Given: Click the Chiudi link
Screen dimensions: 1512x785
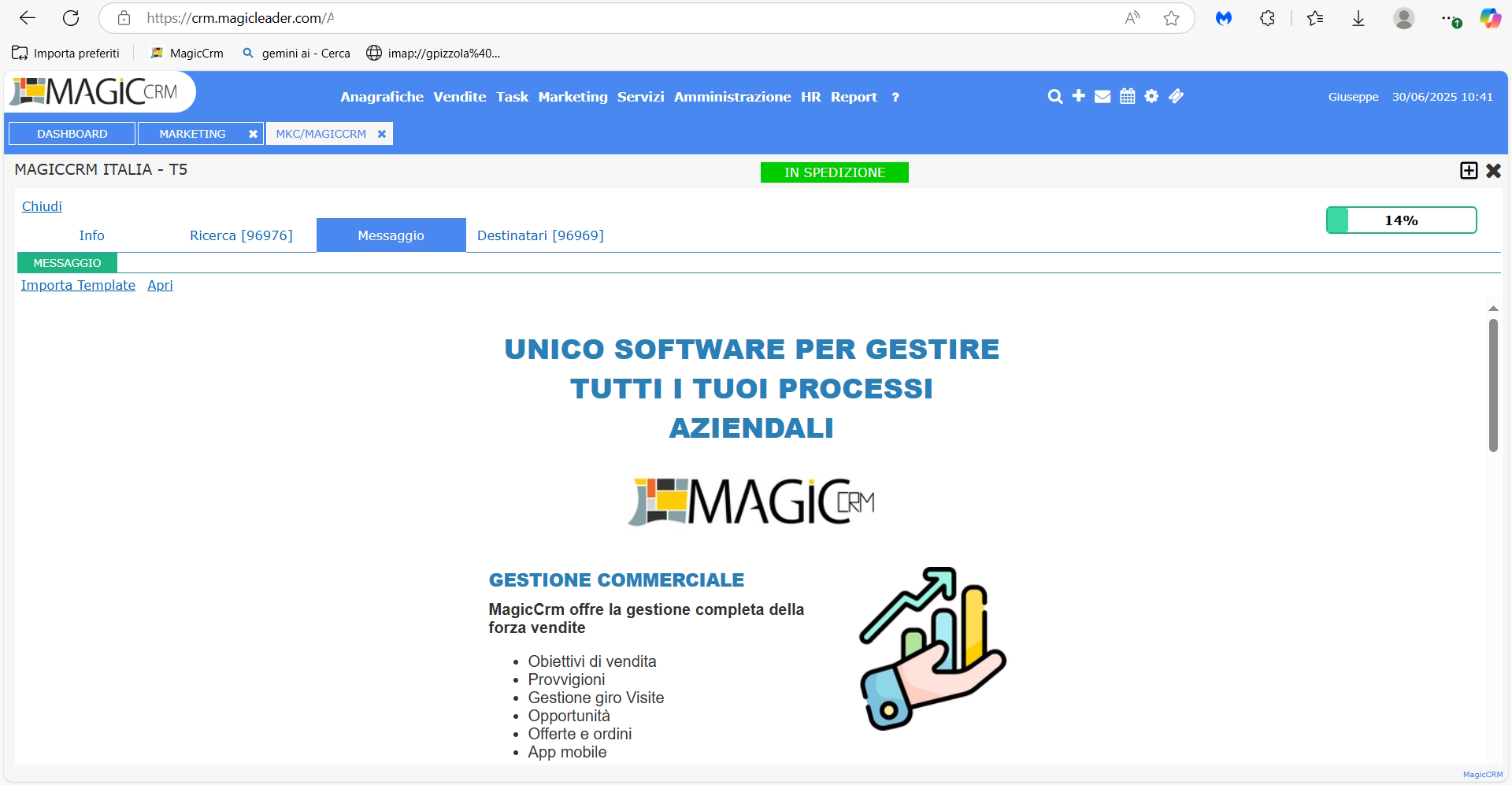Looking at the screenshot, I should coord(42,206).
